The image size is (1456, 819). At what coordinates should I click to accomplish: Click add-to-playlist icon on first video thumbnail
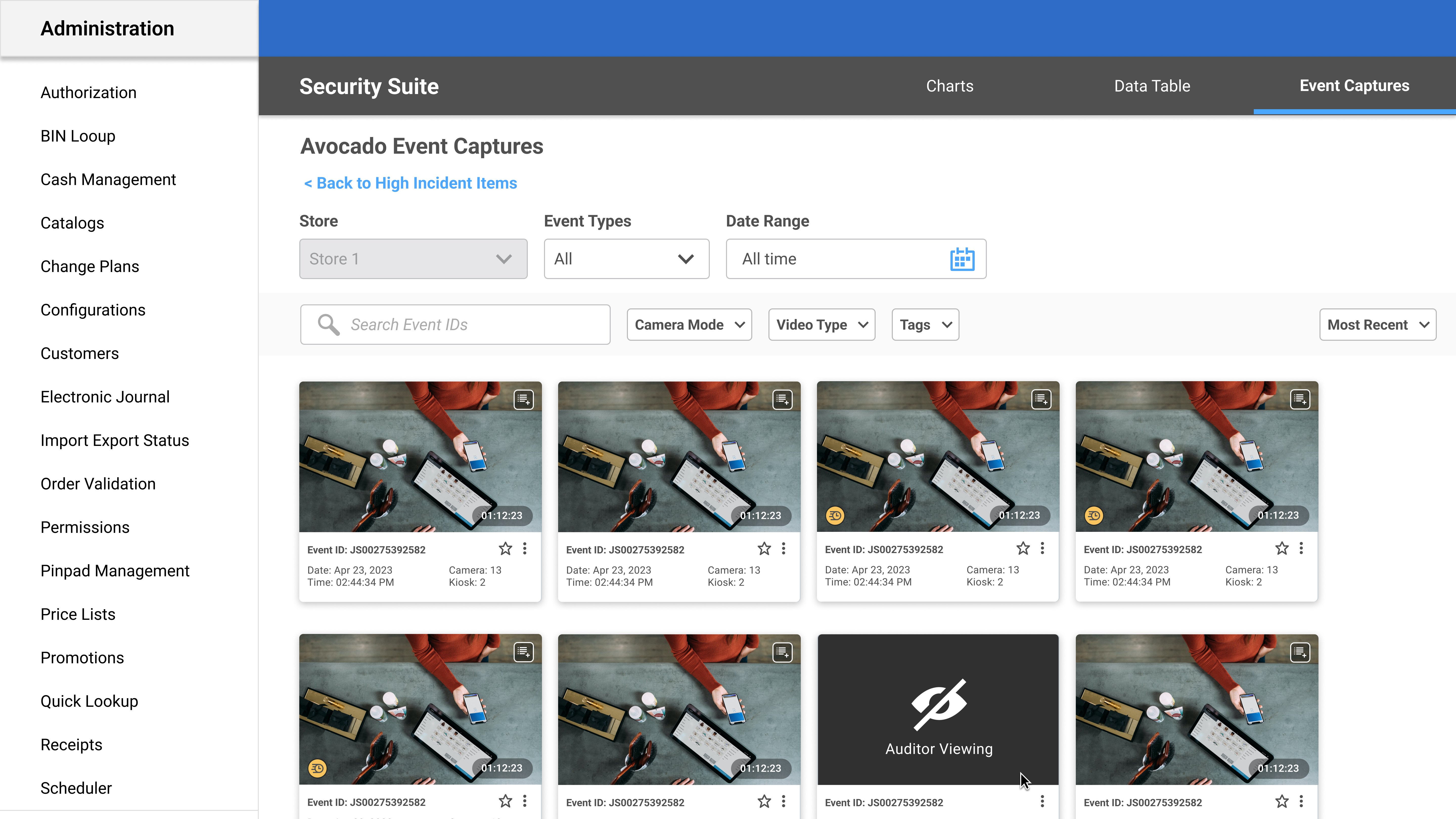point(524,400)
